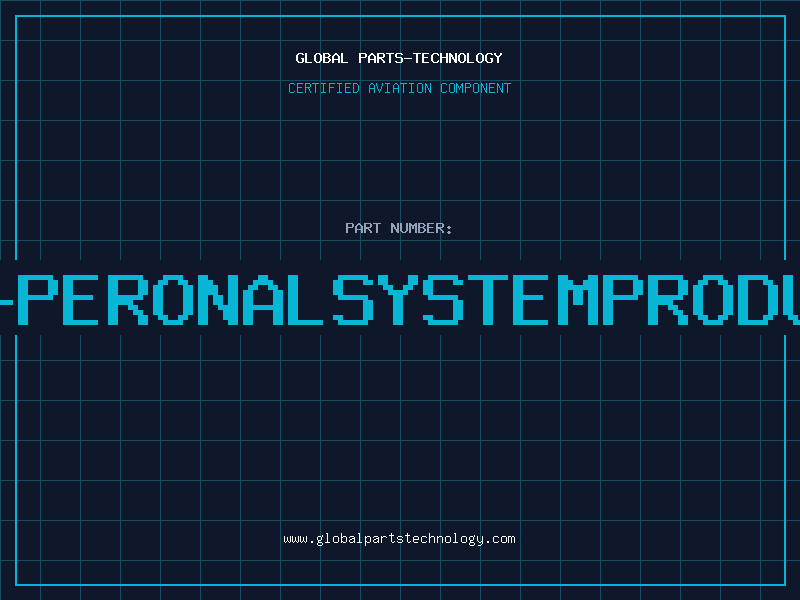Viewport: 800px width, 600px height.
Task: Open the www.globalpartstechnology.com link
Action: tap(399, 539)
